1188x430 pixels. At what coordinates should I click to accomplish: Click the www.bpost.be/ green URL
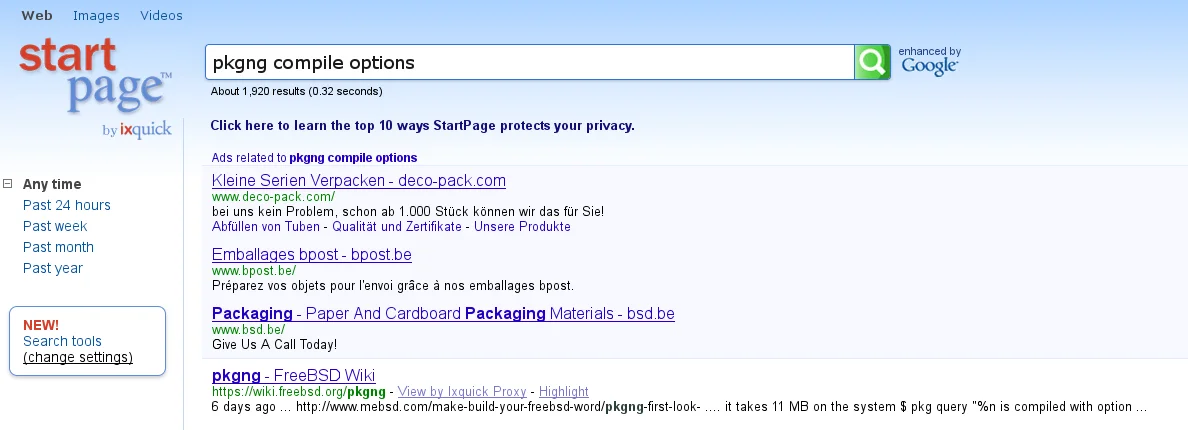(x=254, y=270)
